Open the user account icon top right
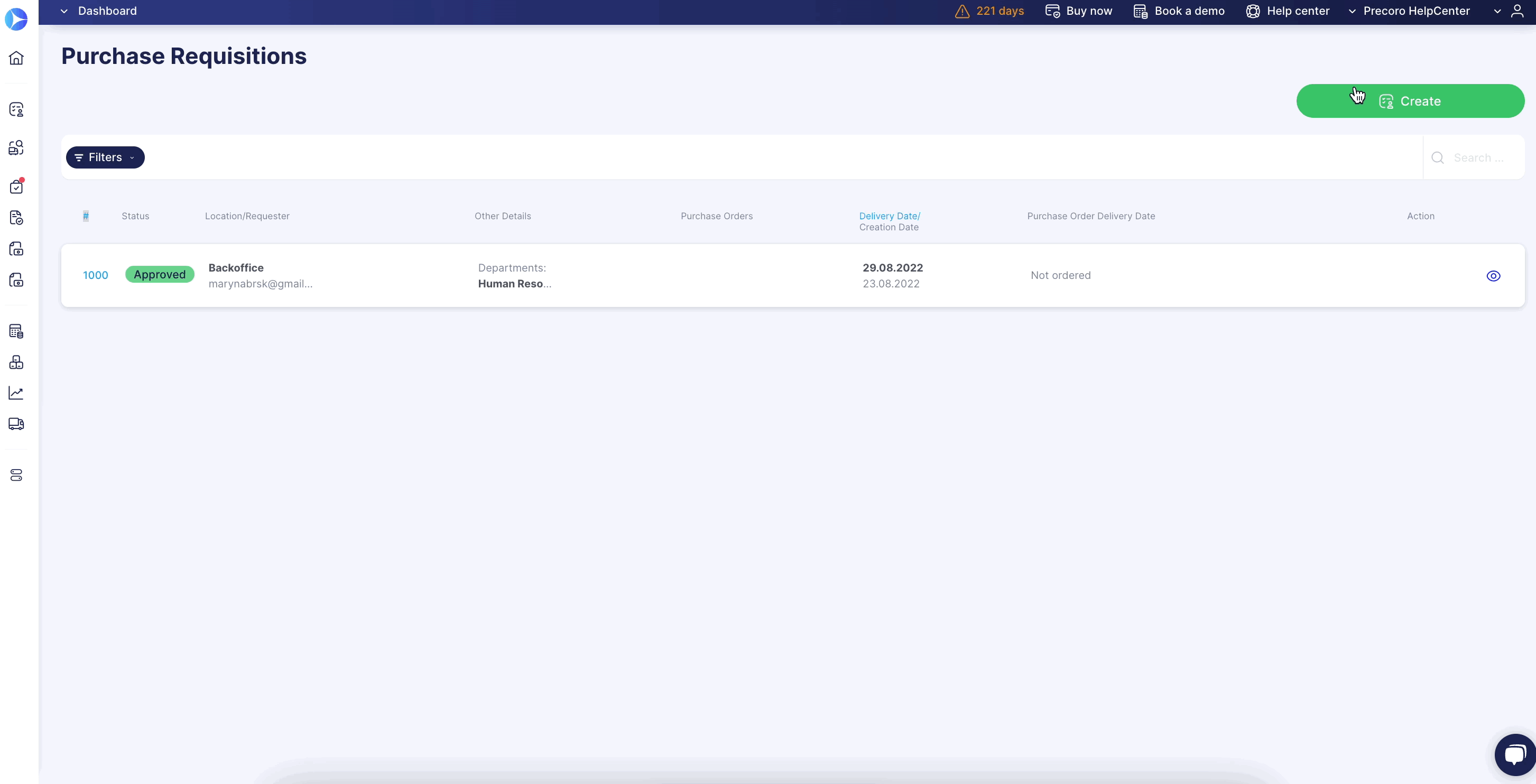 tap(1518, 11)
